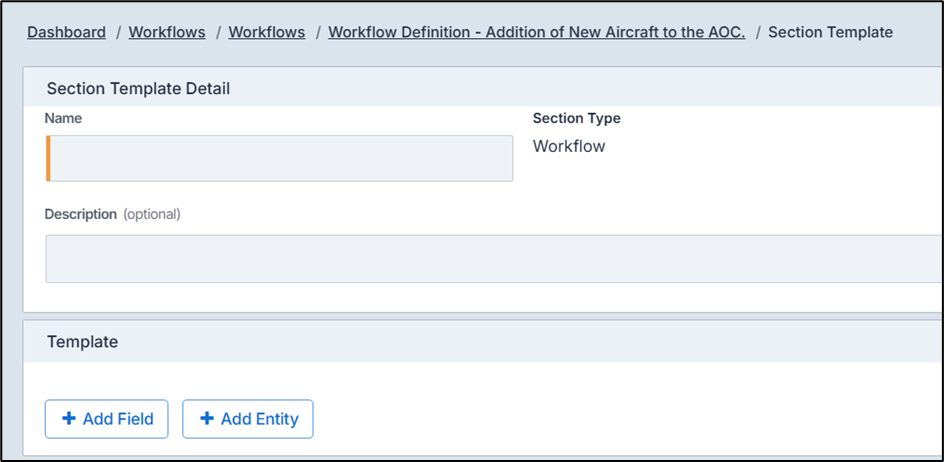
Task: Focus the Name input field
Action: 281,159
